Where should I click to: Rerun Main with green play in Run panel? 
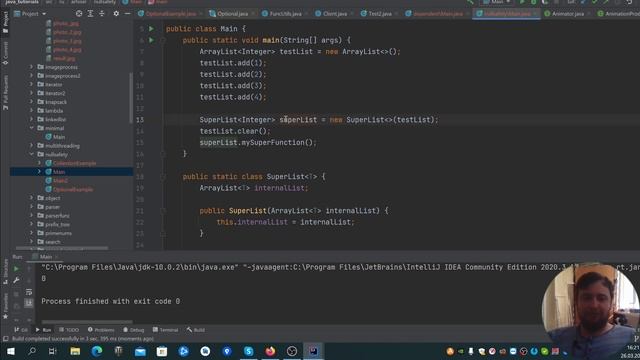(x=16, y=269)
